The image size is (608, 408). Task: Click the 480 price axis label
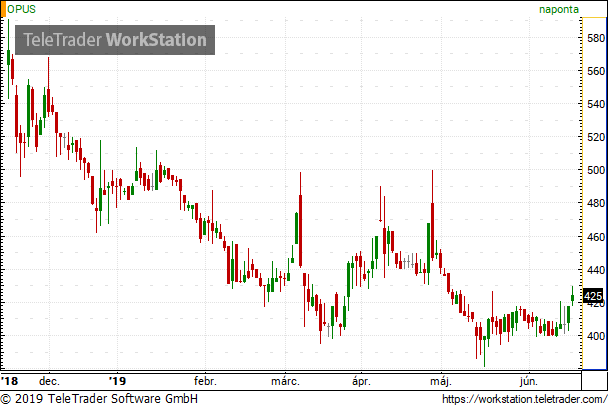tap(596, 203)
